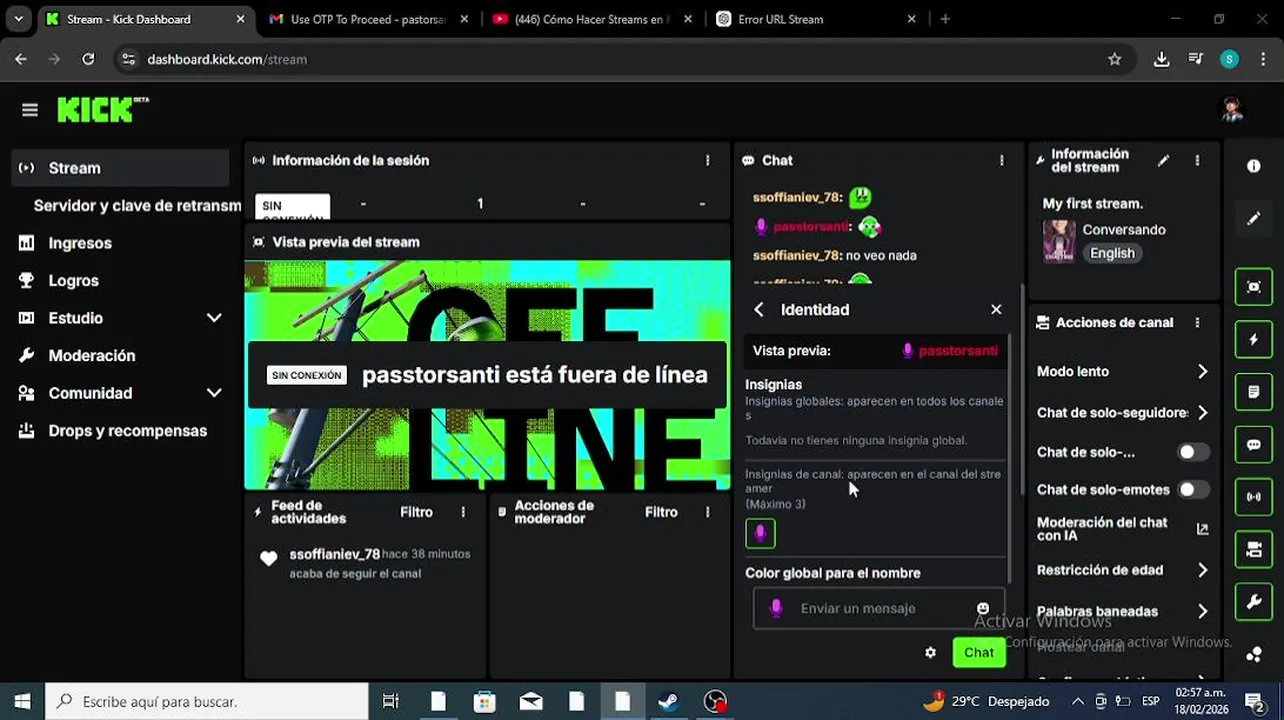This screenshot has height=720, width=1284.
Task: Open Acciones de moderador three-dot options
Action: [x=707, y=512]
